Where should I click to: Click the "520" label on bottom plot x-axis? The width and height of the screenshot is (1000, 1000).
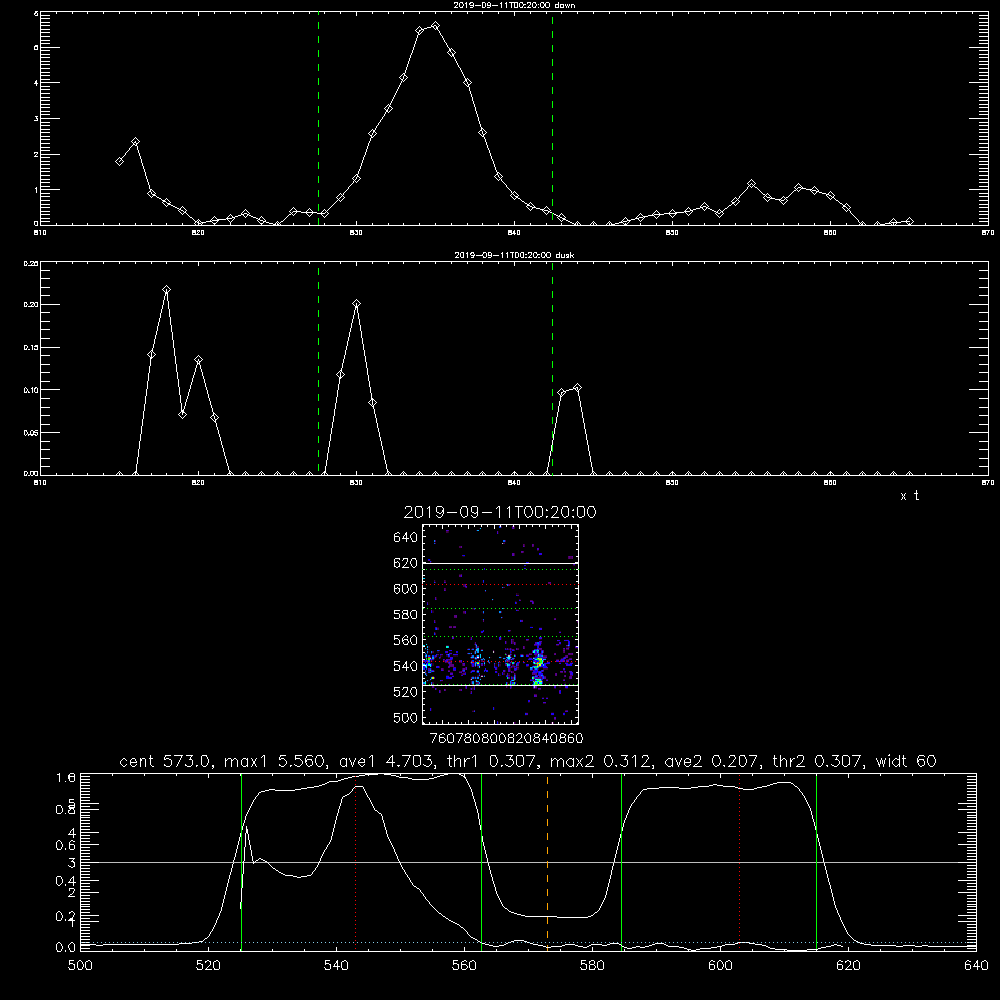pos(208,966)
